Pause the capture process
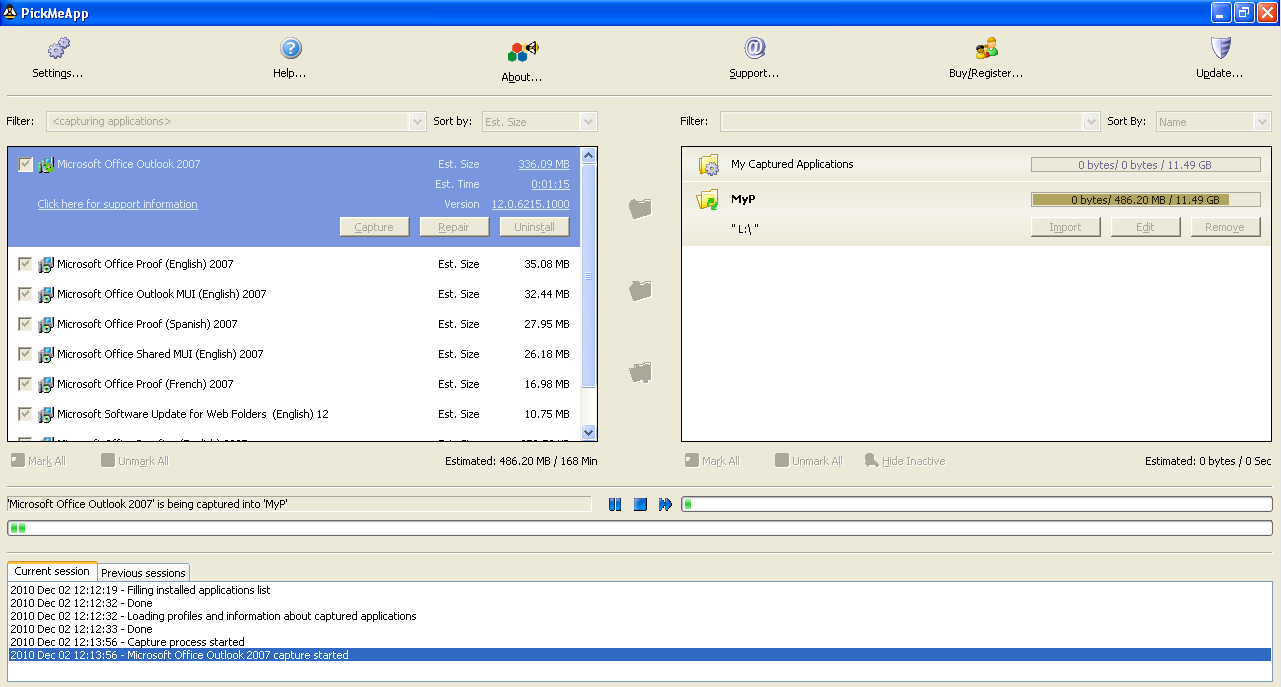The height and width of the screenshot is (687, 1281). click(615, 504)
